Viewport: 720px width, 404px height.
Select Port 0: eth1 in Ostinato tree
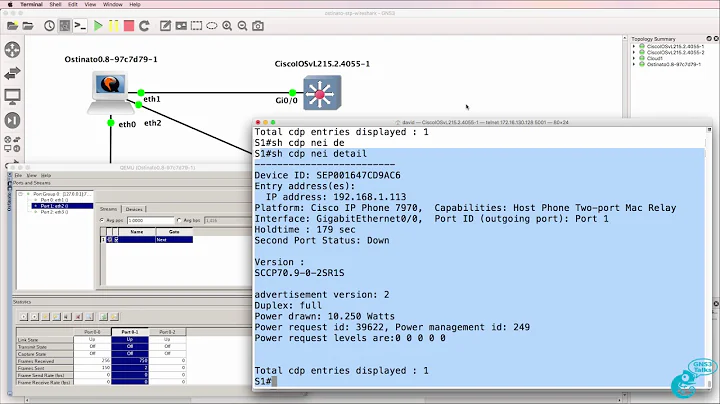pyautogui.click(x=54, y=200)
